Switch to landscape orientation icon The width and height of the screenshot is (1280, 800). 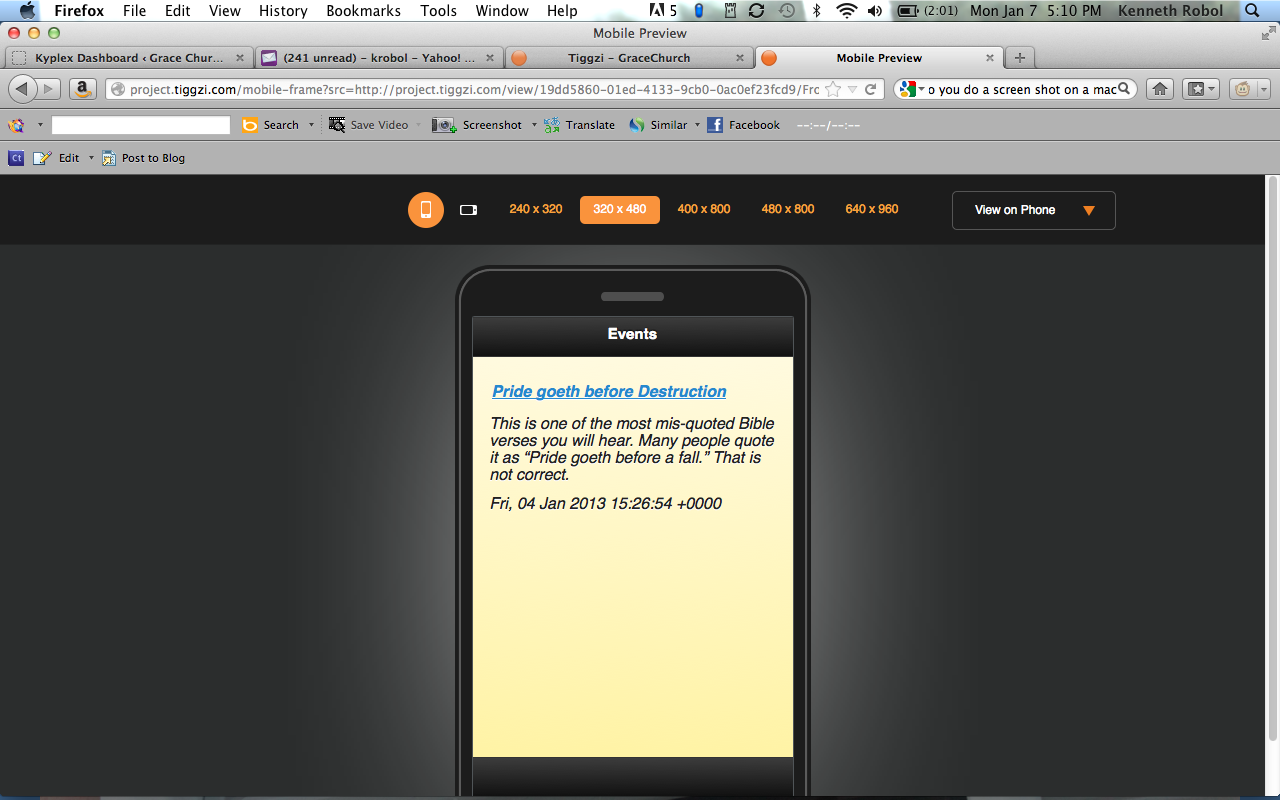(x=468, y=210)
